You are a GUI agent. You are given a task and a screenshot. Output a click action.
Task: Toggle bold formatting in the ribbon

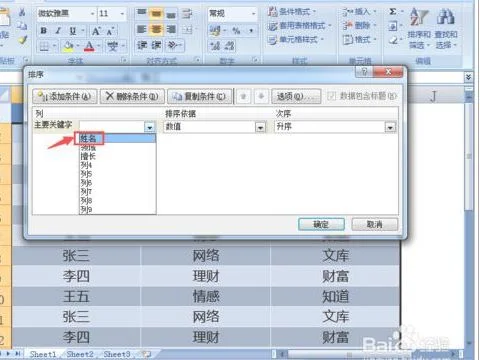click(44, 31)
